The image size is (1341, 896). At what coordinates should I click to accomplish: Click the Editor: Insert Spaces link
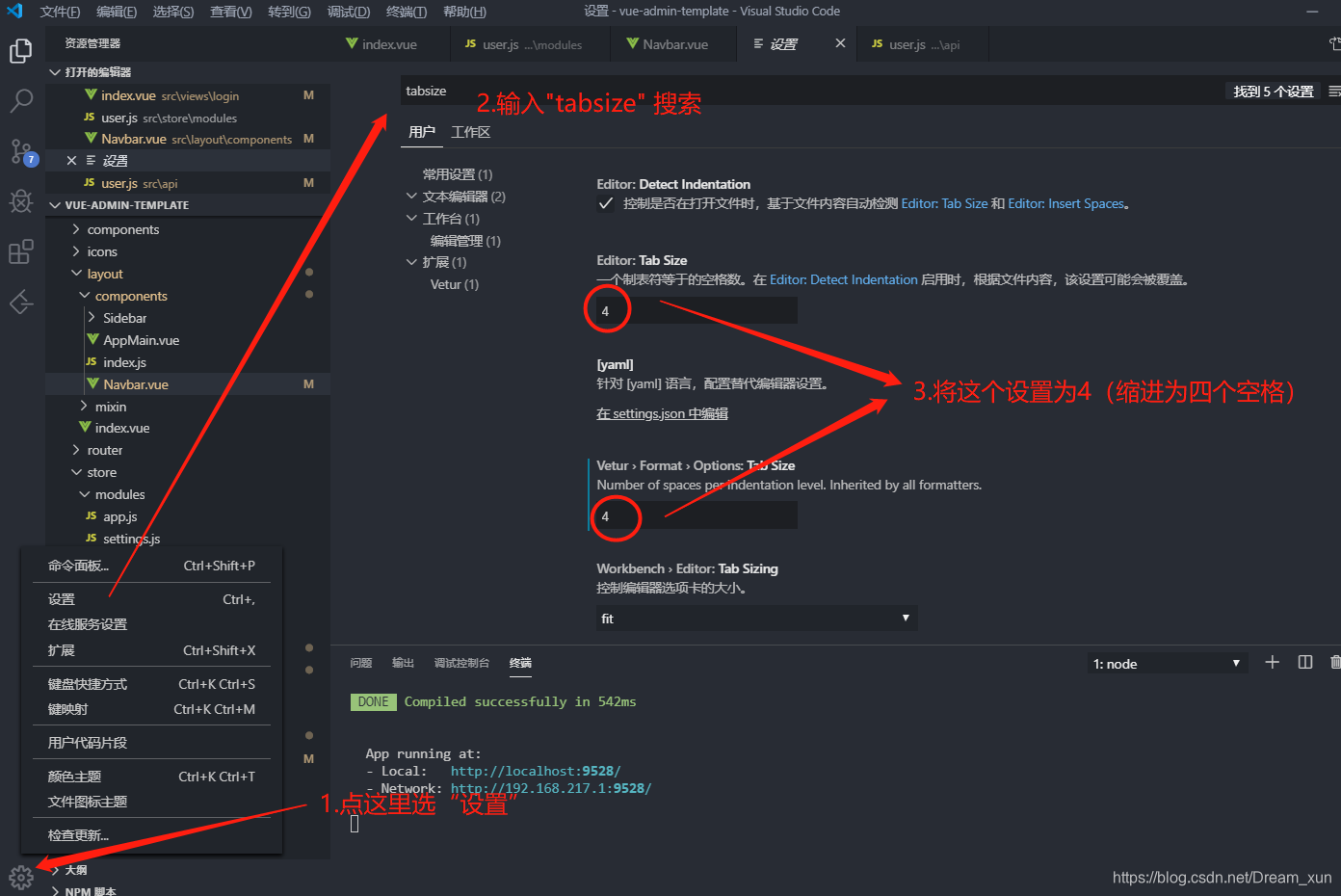[1066, 203]
